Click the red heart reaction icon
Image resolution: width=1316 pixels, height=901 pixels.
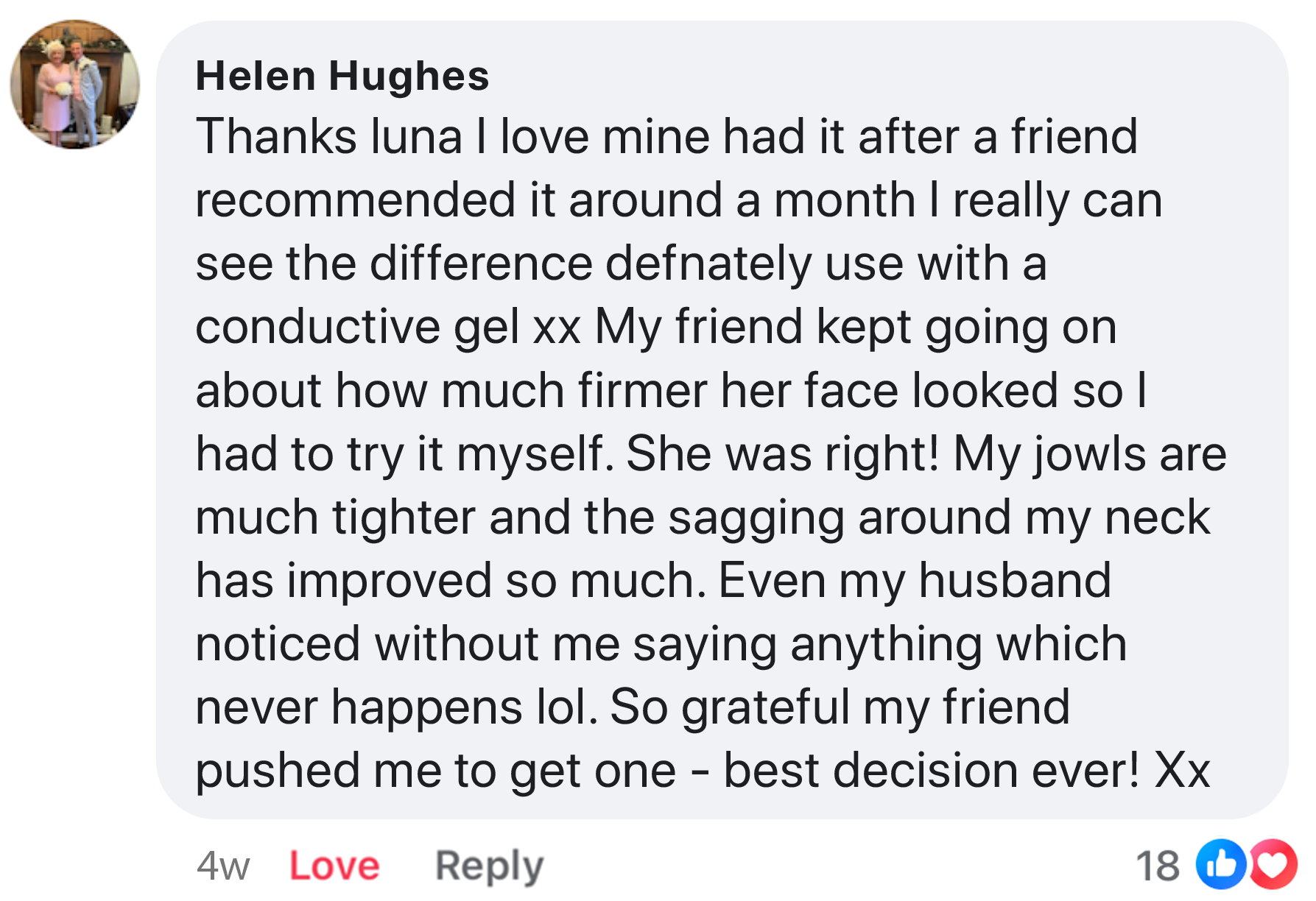pyautogui.click(x=1273, y=864)
